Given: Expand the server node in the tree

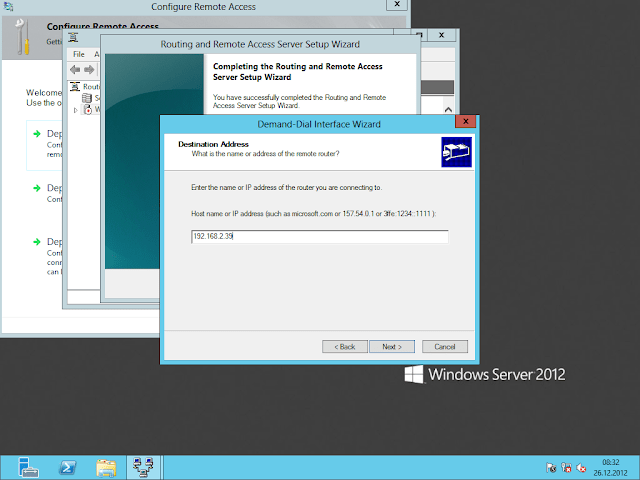Looking at the screenshot, I should [x=76, y=109].
